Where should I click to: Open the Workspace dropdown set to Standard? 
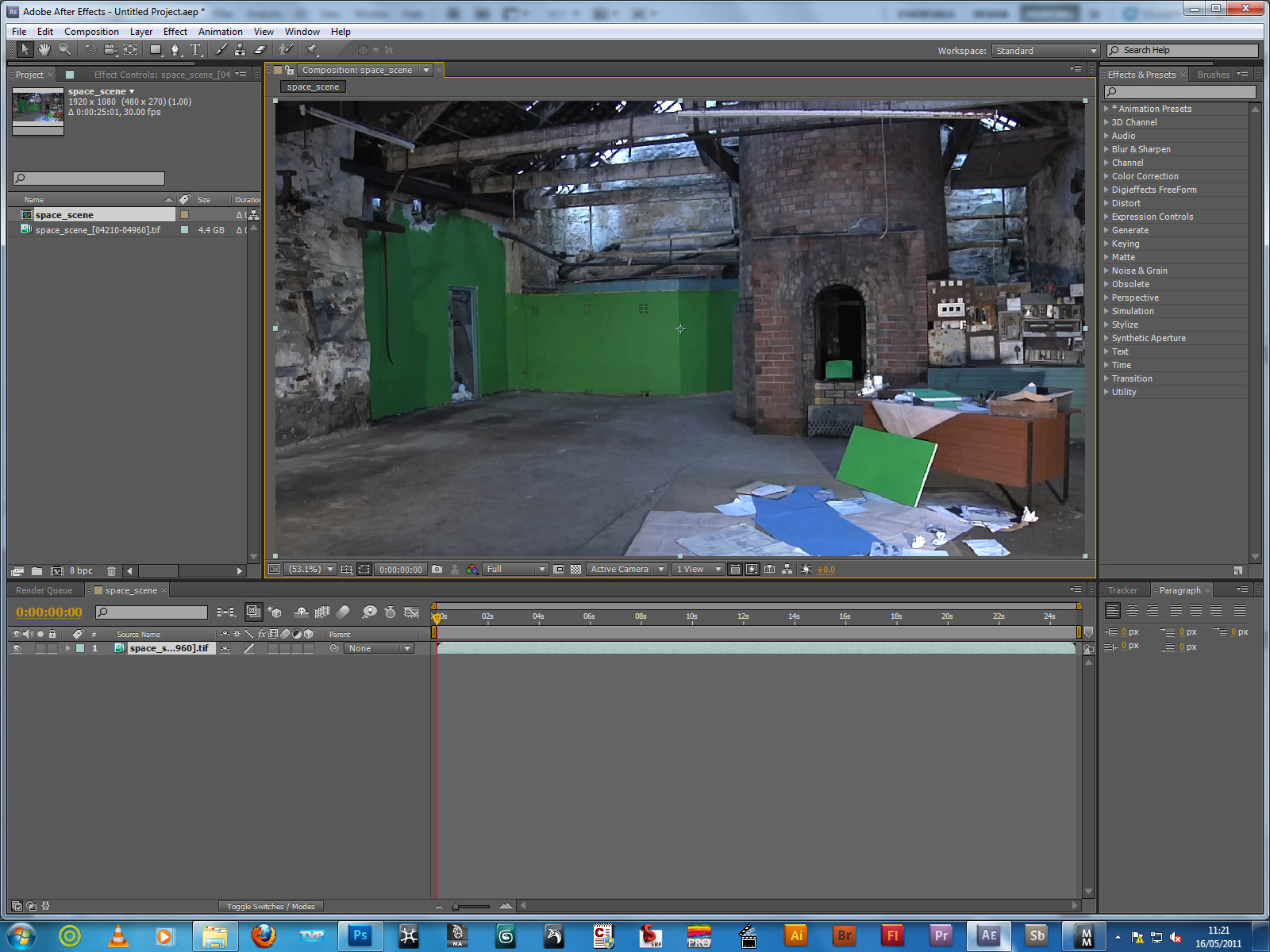click(1045, 51)
